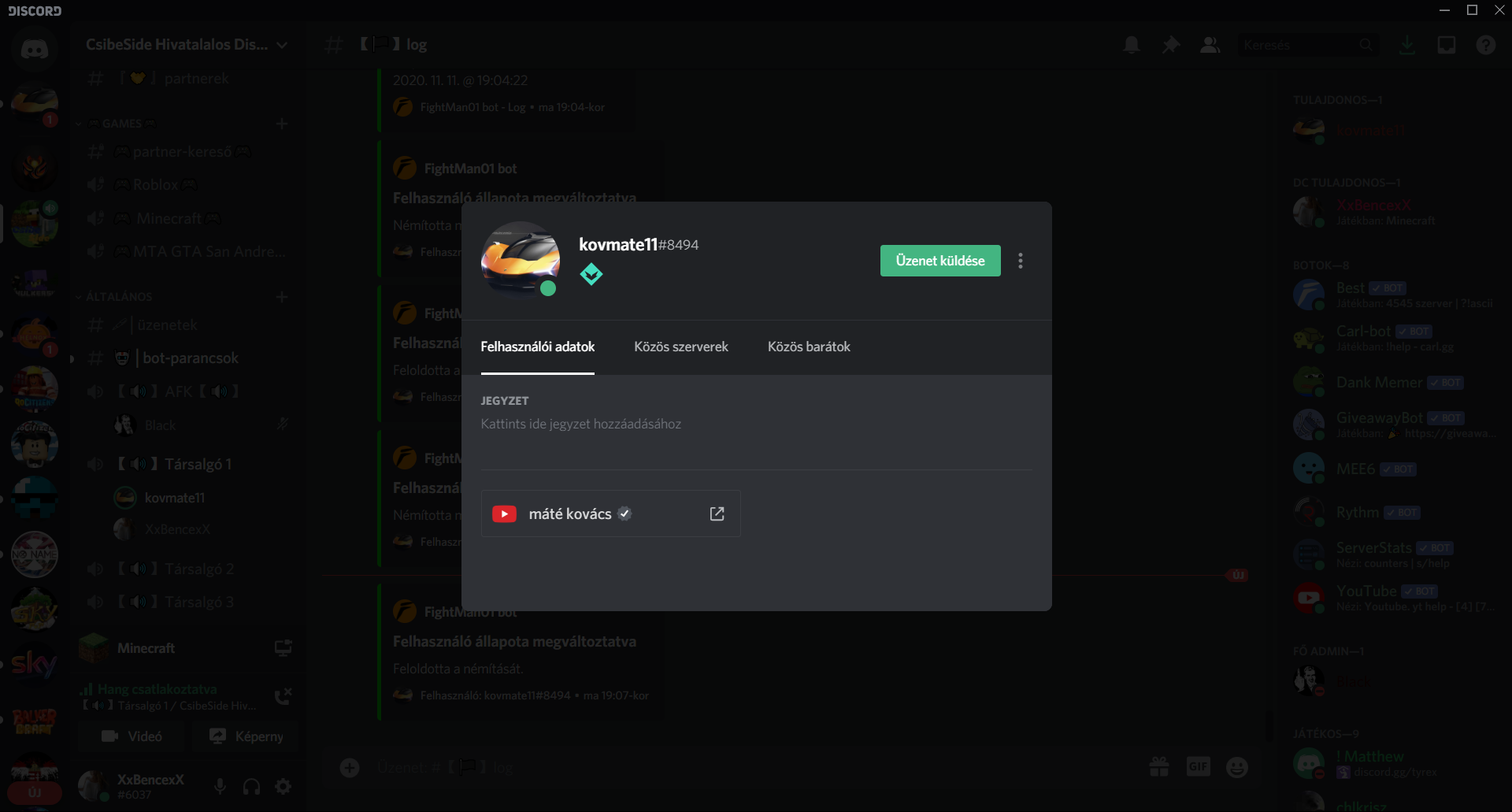Open notification bell settings
This screenshot has width=1512, height=812.
point(1132,45)
